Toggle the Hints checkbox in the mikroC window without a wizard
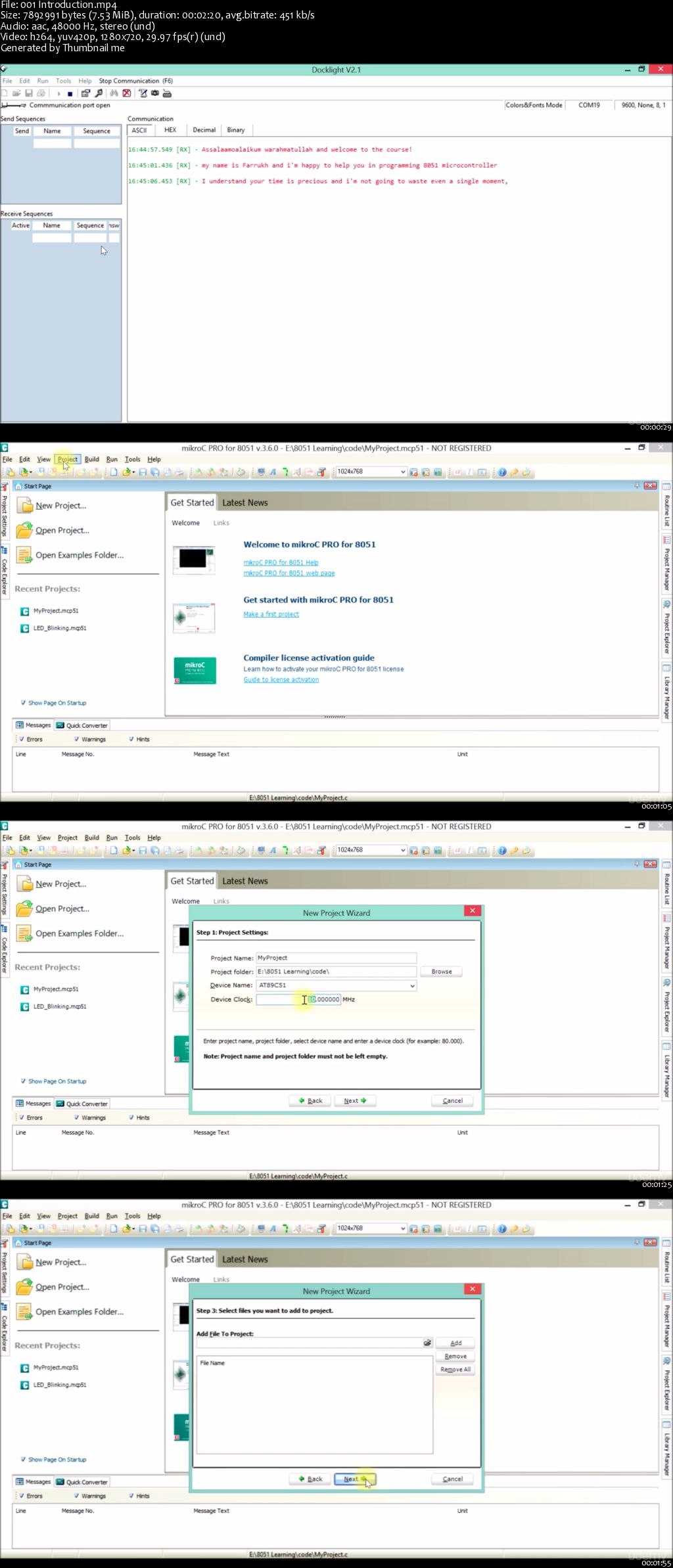The image size is (673, 1568). [x=131, y=739]
